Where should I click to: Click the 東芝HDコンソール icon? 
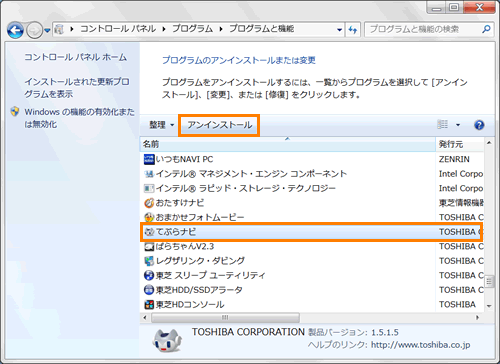(149, 304)
